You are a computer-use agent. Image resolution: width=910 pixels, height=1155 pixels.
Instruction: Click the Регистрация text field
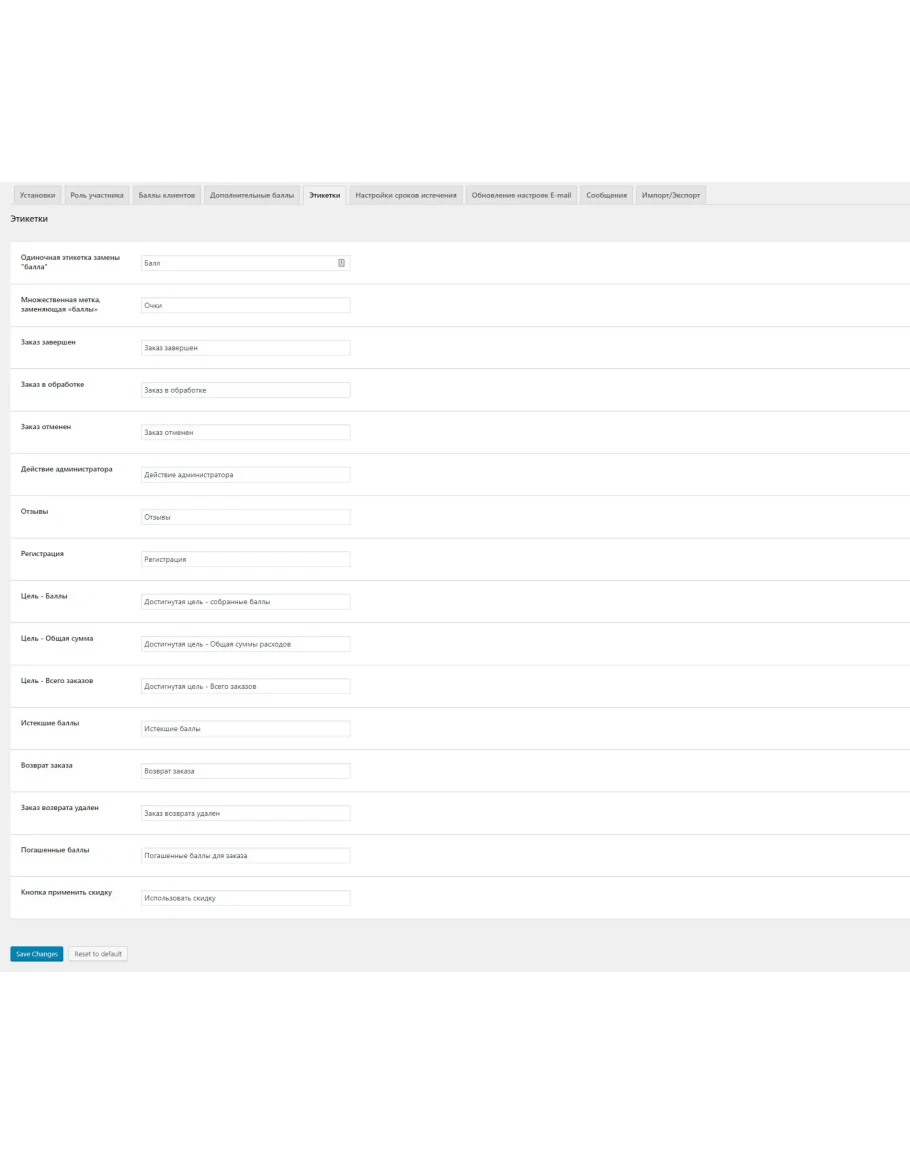245,559
